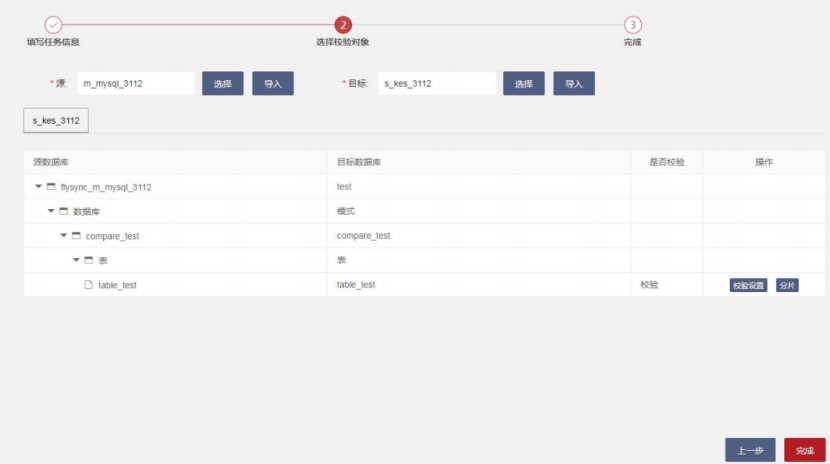
Task: Click file icon beside source table_test
Action: [88, 285]
